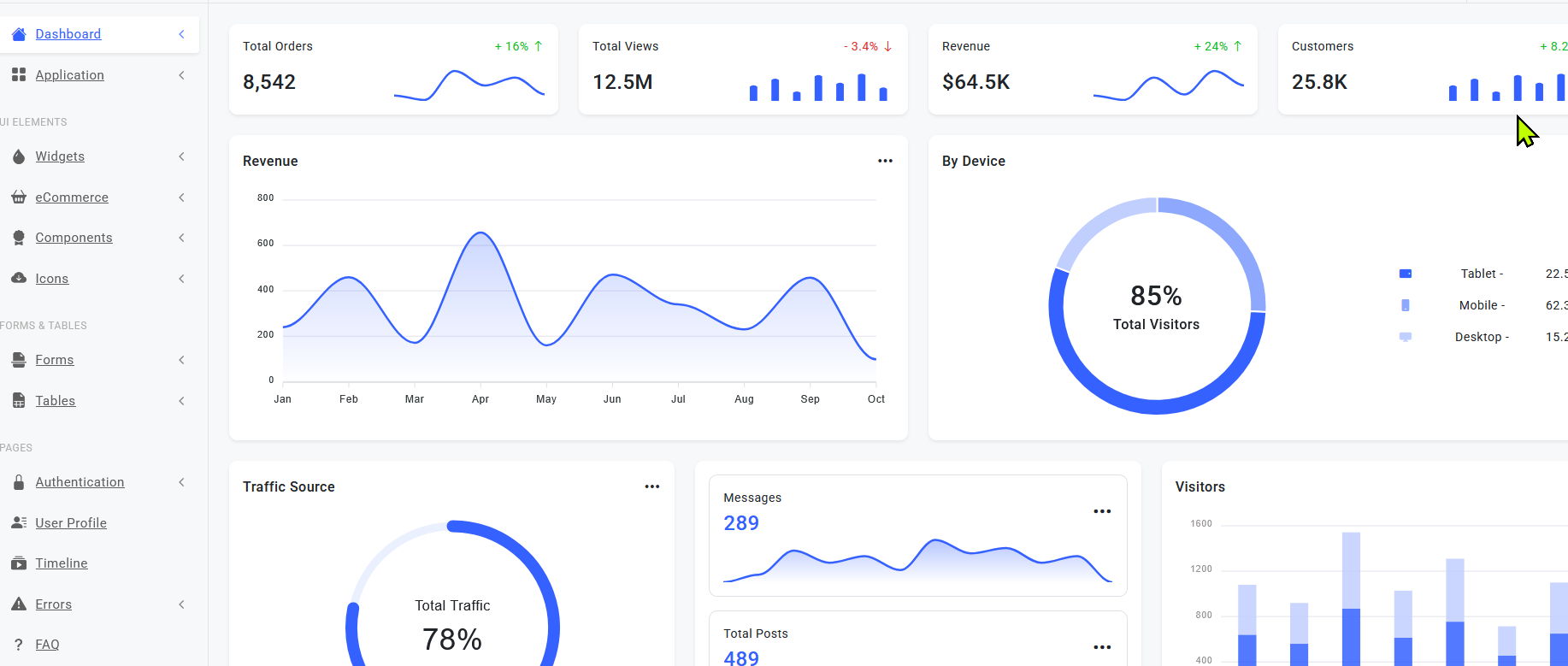This screenshot has height=666, width=1568.
Task: Expand the Components submenu chevron
Action: tap(181, 238)
